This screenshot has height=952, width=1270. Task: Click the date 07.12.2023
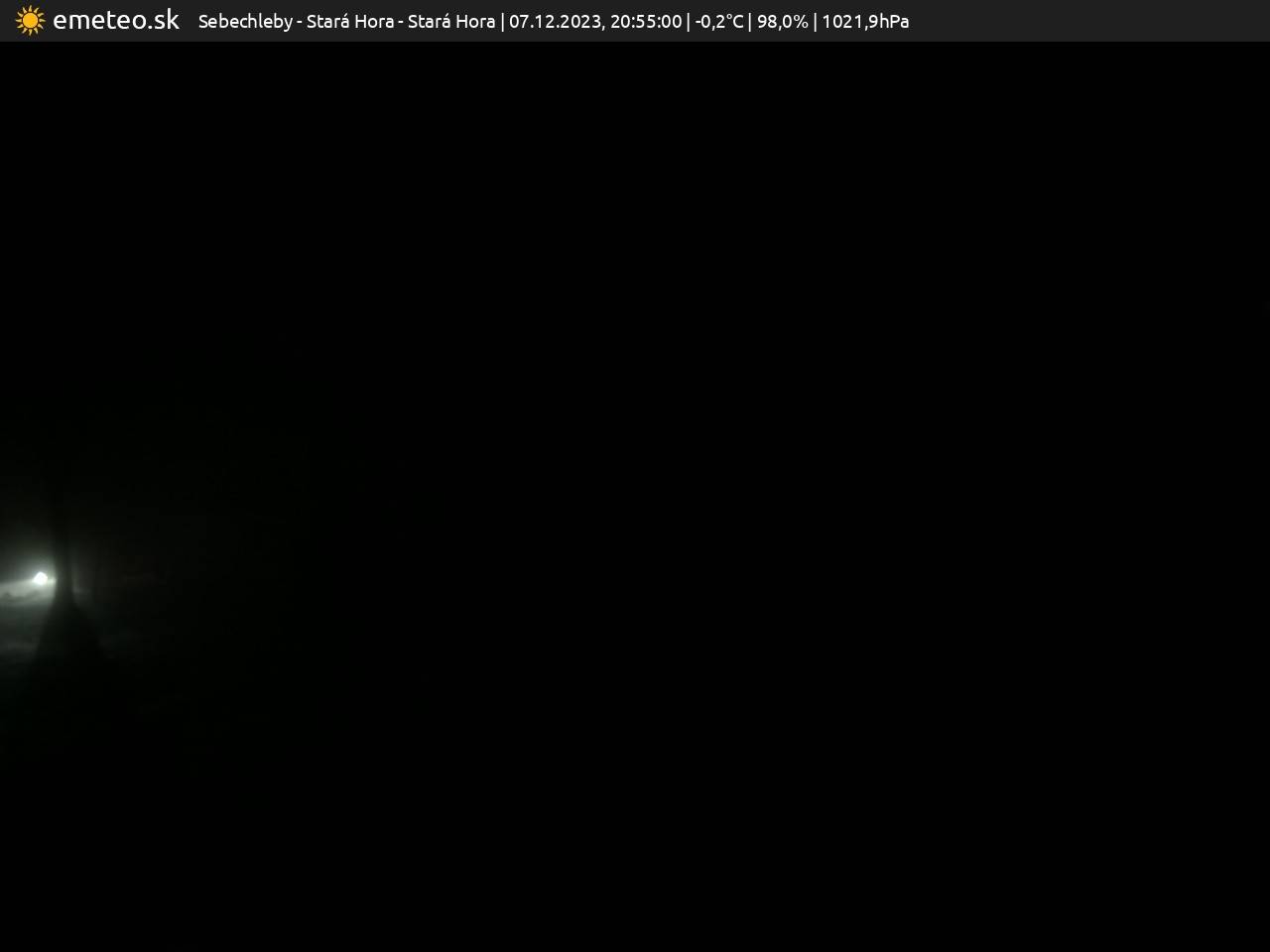pos(554,22)
